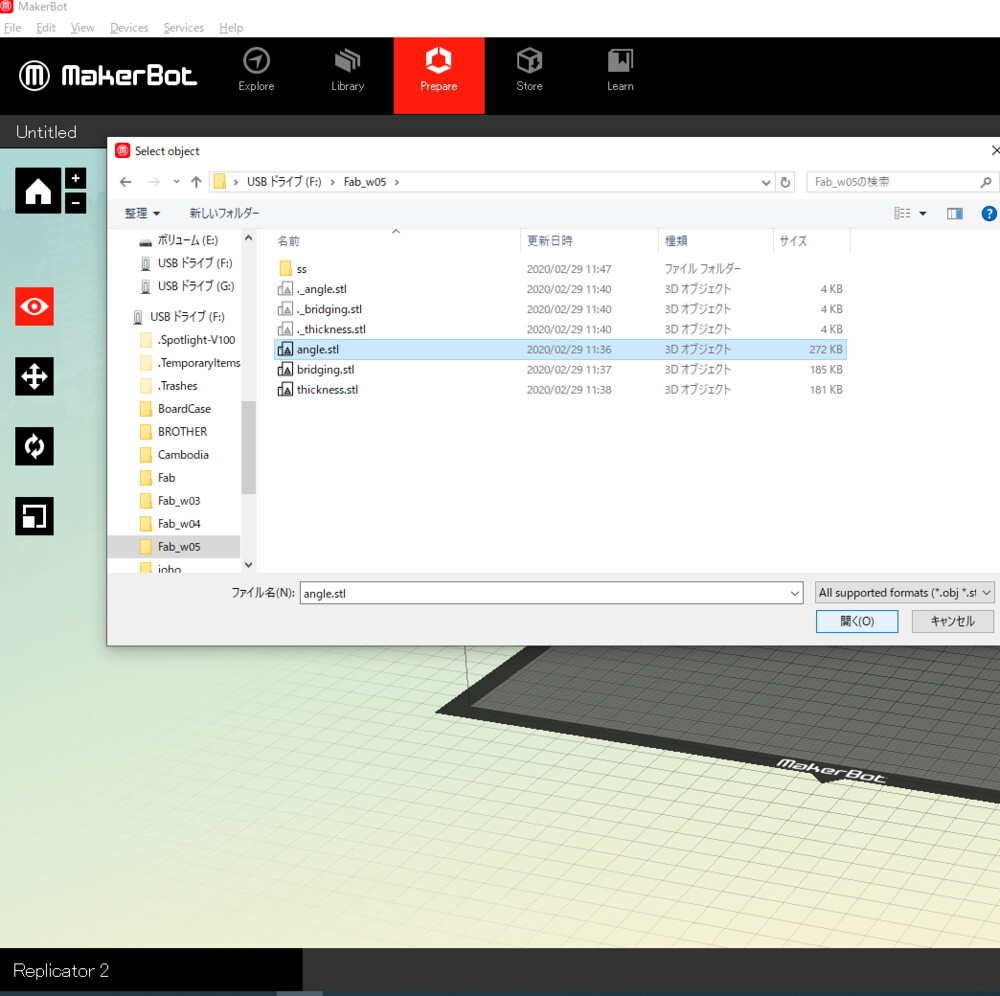Zoom out with the minus button

(x=75, y=203)
